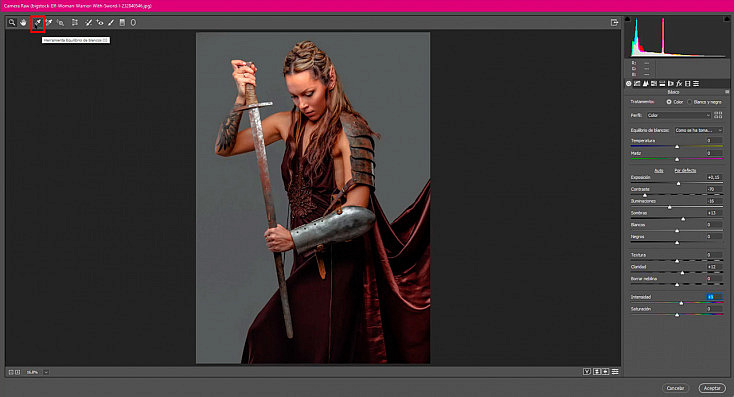Select the Color treatment radio button
Screen dimensions: 734x397
click(x=669, y=102)
